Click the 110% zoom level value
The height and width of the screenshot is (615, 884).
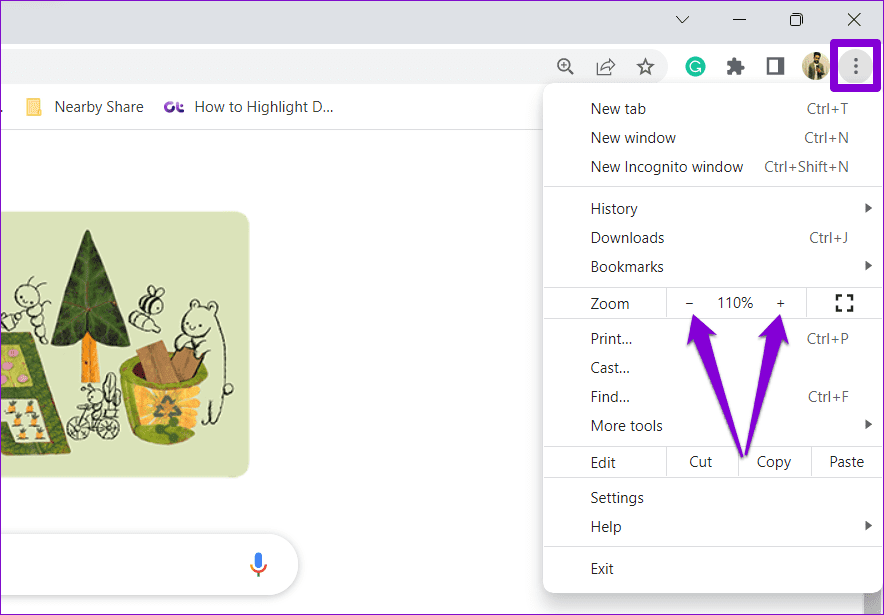[x=735, y=303]
